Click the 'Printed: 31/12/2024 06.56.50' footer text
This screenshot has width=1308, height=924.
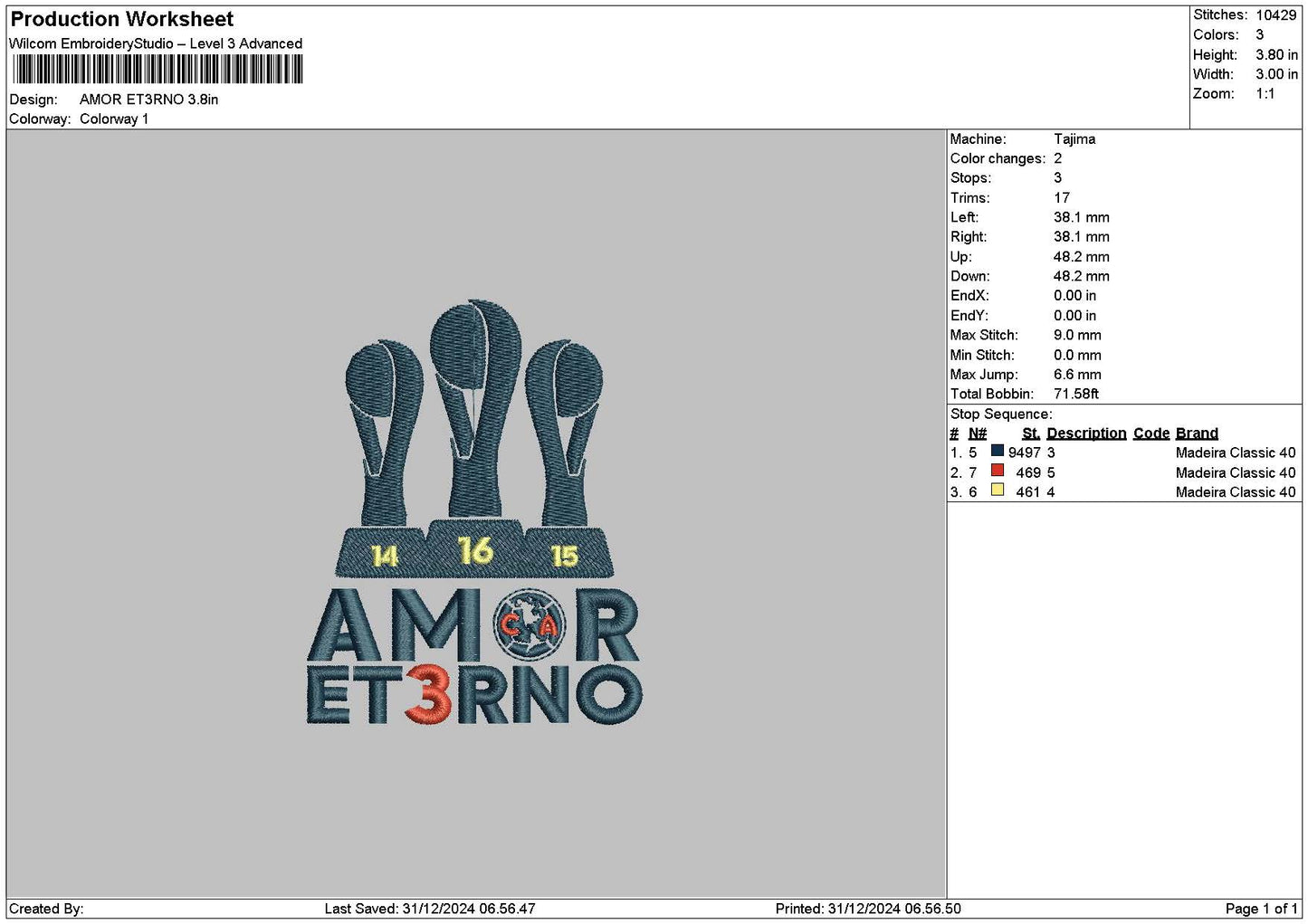pos(868,910)
